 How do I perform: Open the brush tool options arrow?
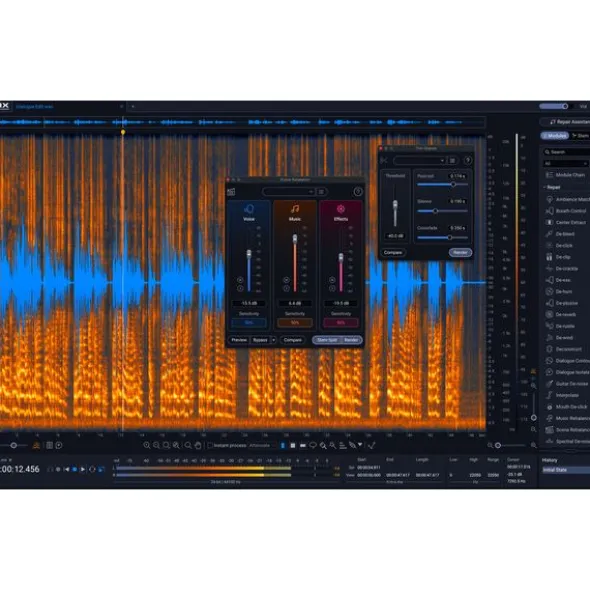click(x=360, y=445)
